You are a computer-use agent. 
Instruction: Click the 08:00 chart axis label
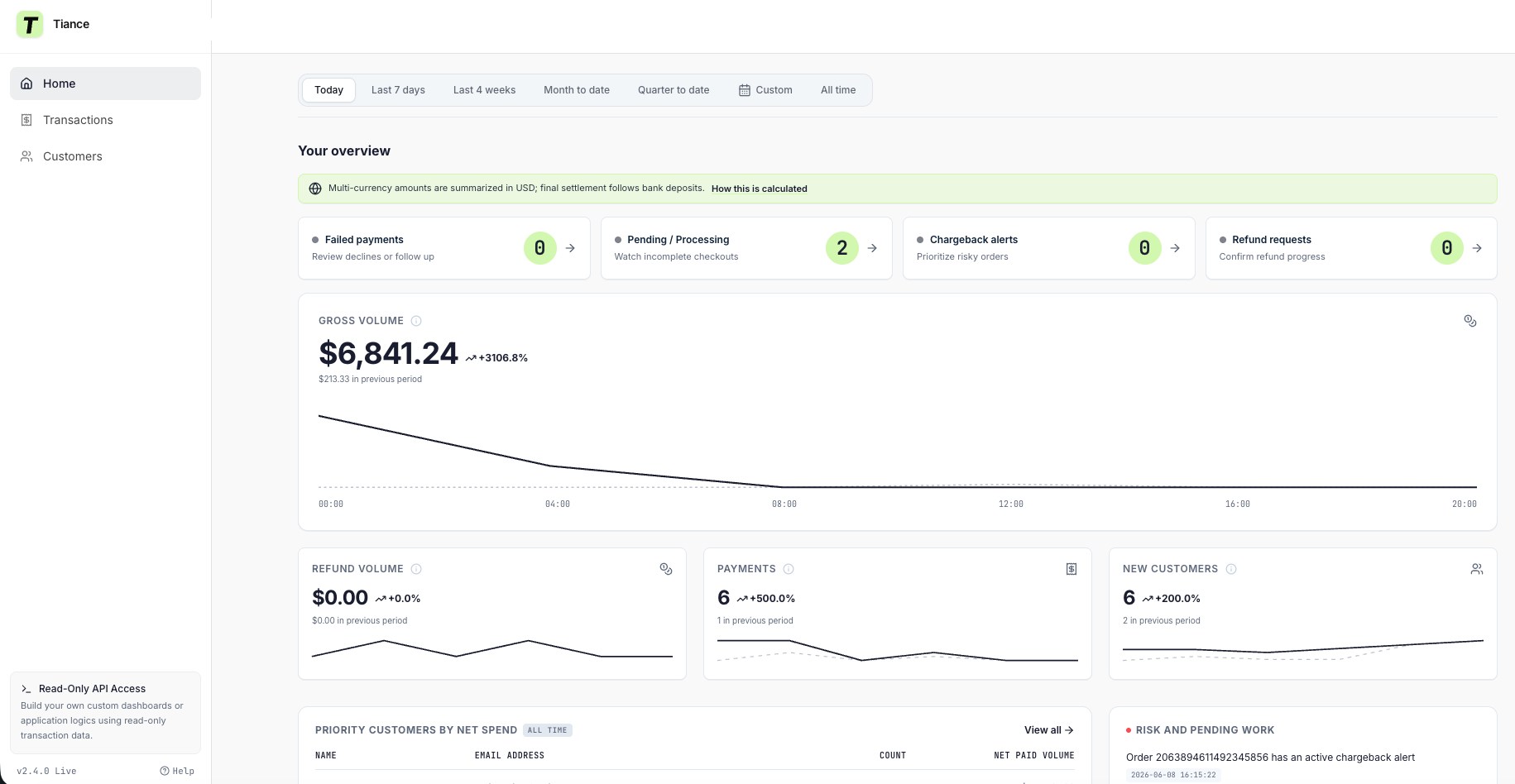point(784,504)
